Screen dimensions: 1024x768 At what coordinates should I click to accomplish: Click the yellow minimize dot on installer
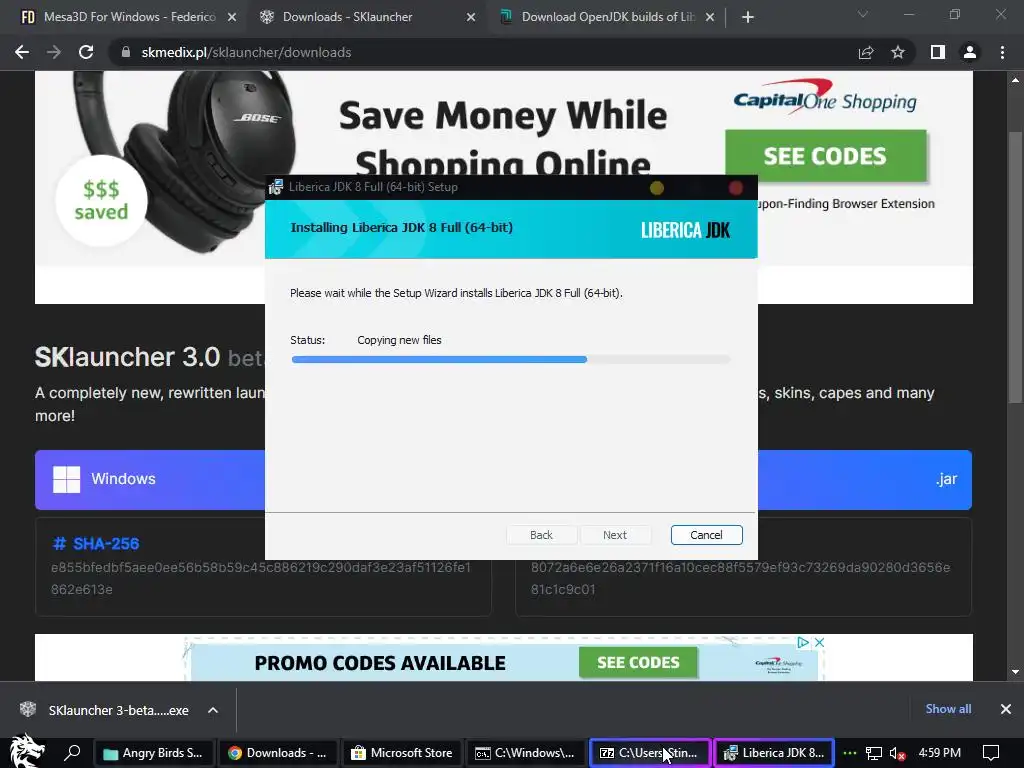pos(657,188)
